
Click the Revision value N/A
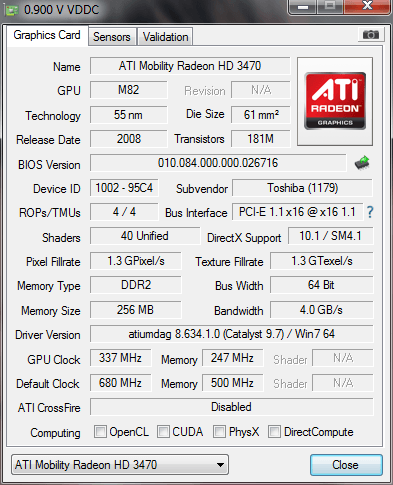(261, 90)
